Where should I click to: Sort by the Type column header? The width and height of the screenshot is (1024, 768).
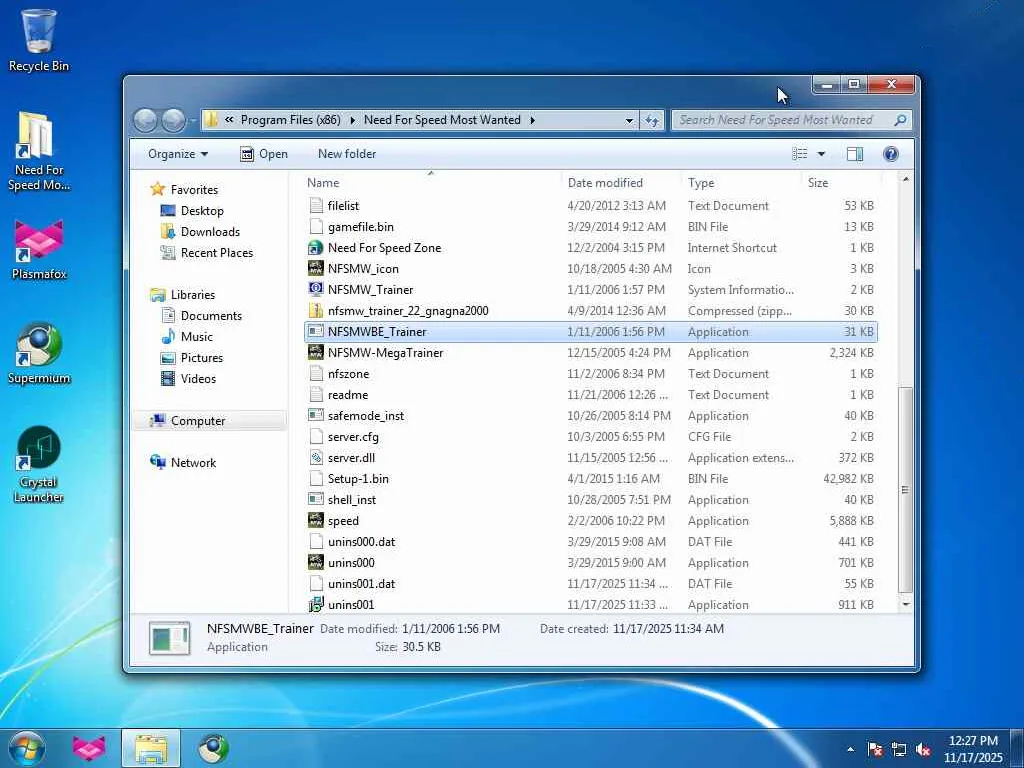point(741,183)
